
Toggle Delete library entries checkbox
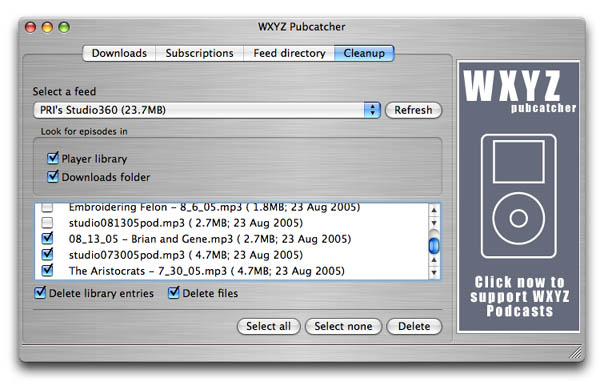[40, 293]
